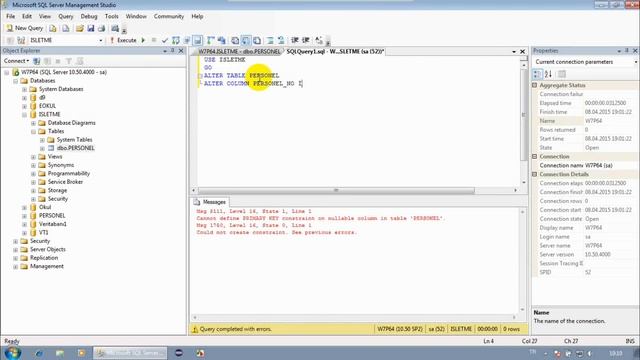
Task: Toggle the IntelliSense Enabled button
Action: [198, 40]
